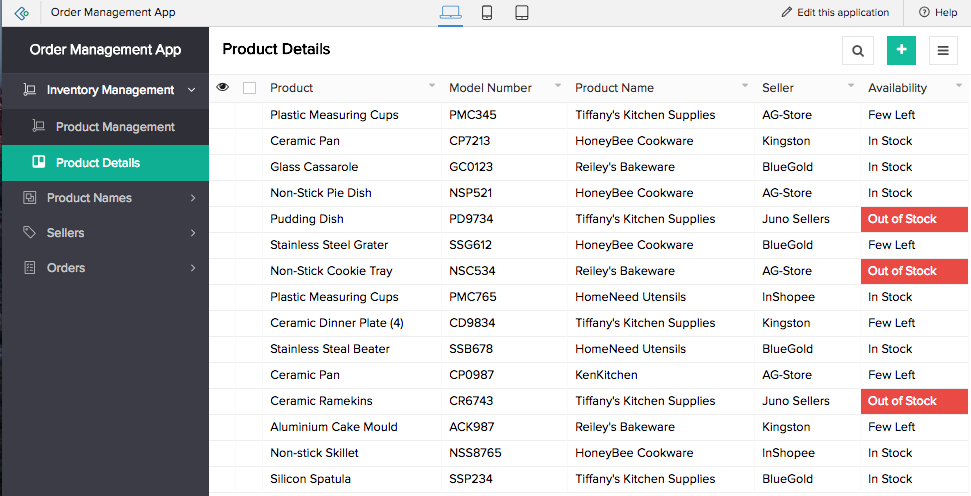Switch to desktop laptop preview icon
The width and height of the screenshot is (971, 496).
coord(450,13)
